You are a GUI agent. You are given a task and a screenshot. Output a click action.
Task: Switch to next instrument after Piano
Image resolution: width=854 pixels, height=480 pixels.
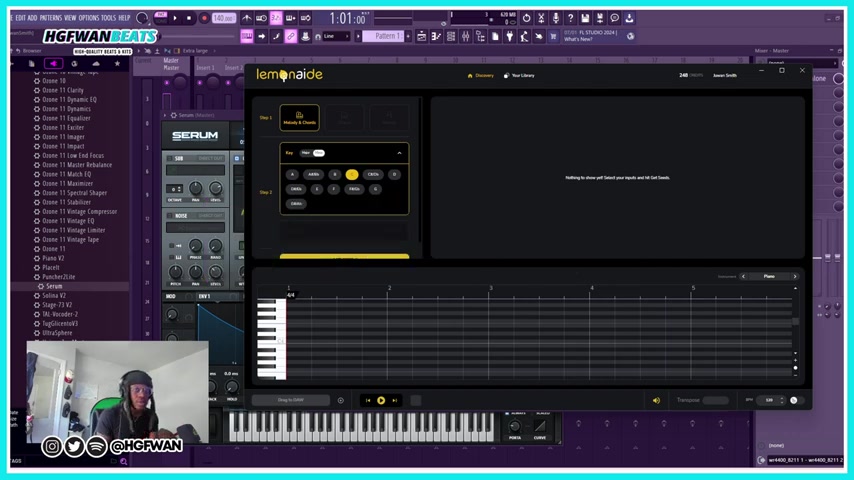[x=795, y=277]
